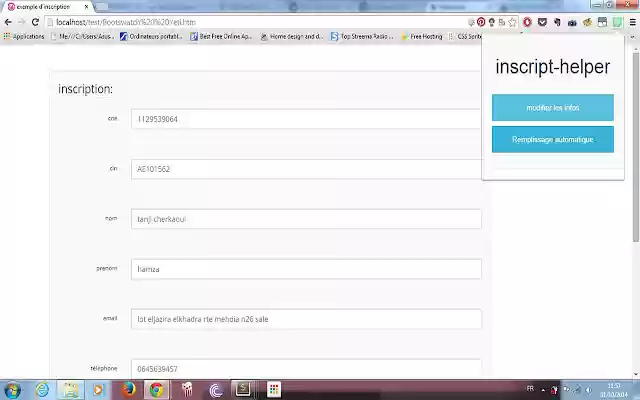Click the browser forward arrow
The height and width of the screenshot is (400, 640).
[x=21, y=22]
